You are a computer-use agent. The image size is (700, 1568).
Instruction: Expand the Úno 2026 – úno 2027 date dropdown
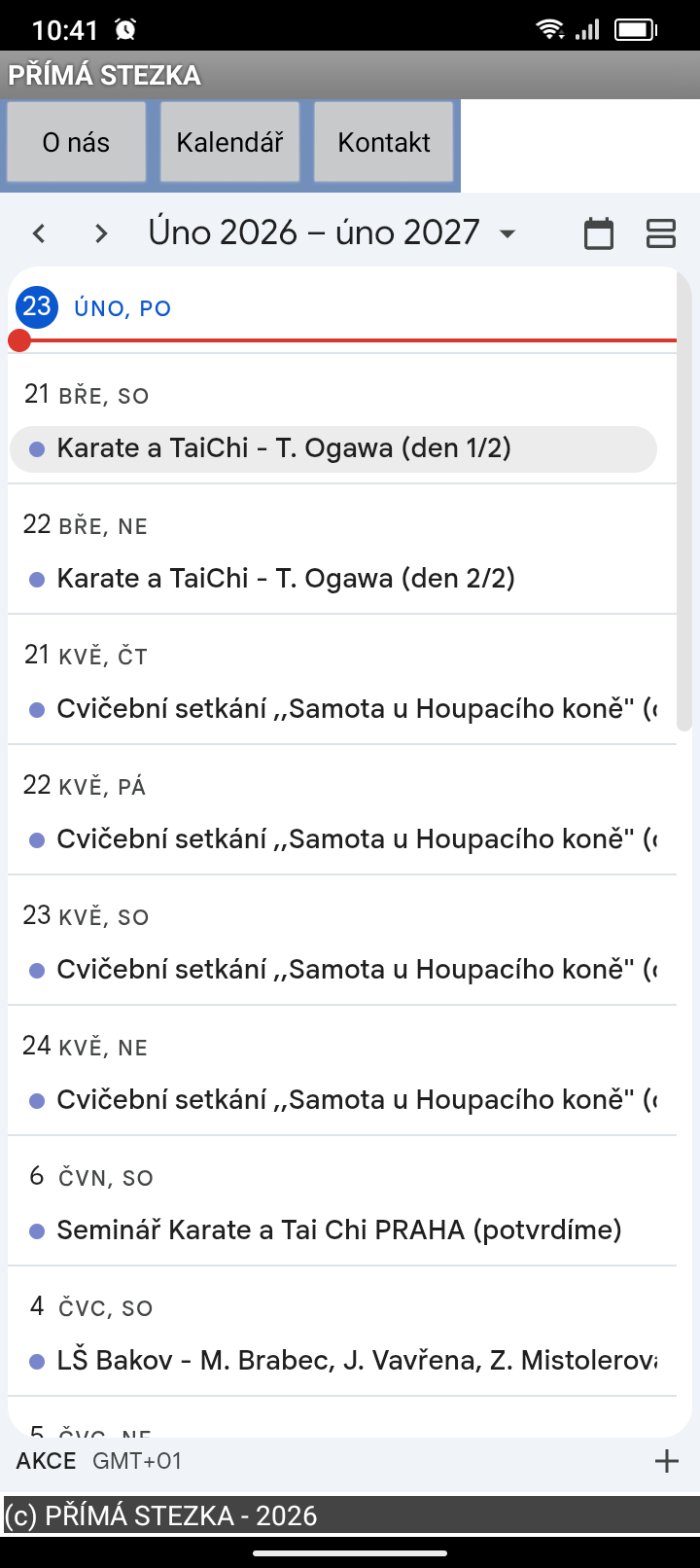coord(507,233)
